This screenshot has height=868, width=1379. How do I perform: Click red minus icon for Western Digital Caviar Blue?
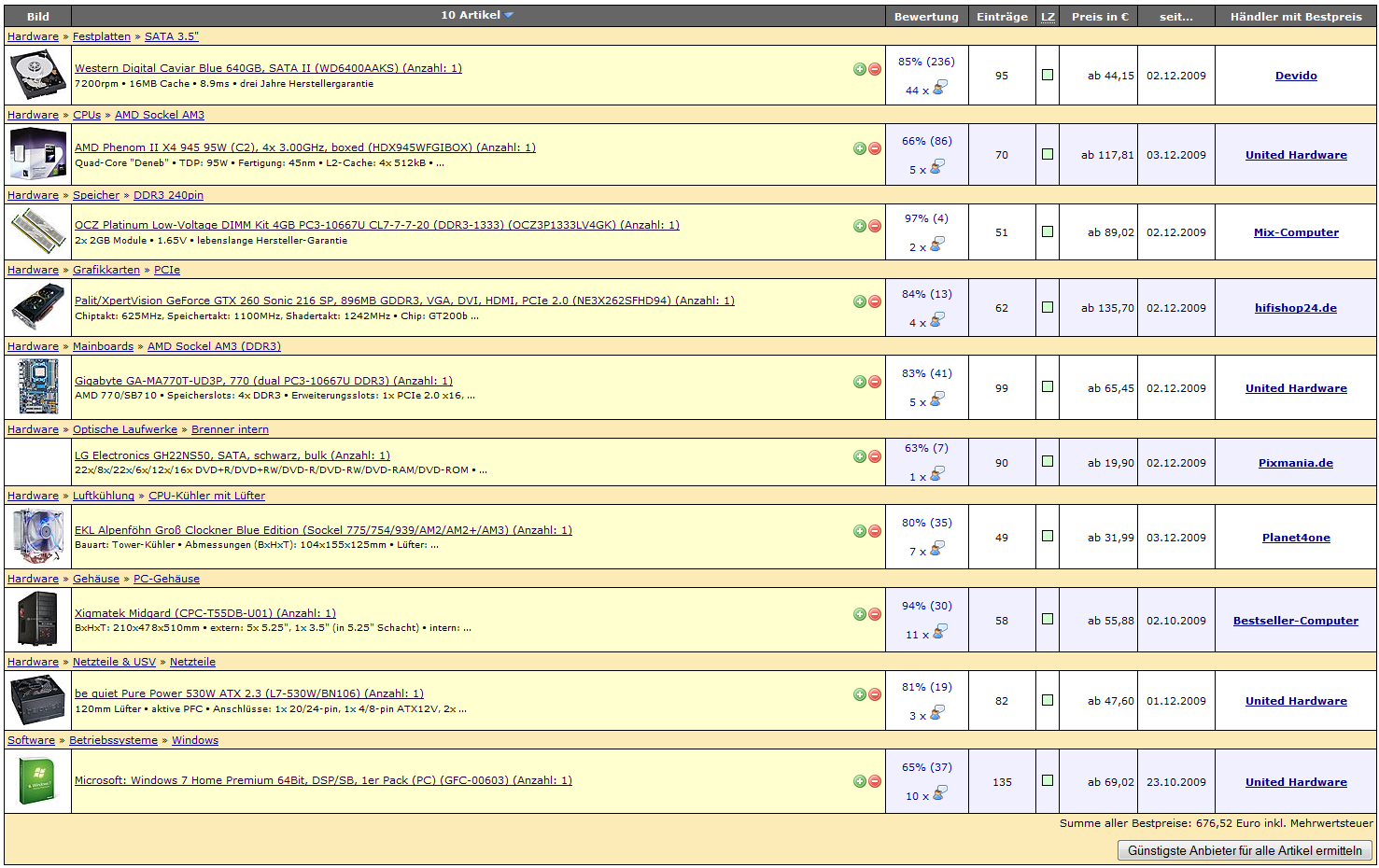click(875, 69)
